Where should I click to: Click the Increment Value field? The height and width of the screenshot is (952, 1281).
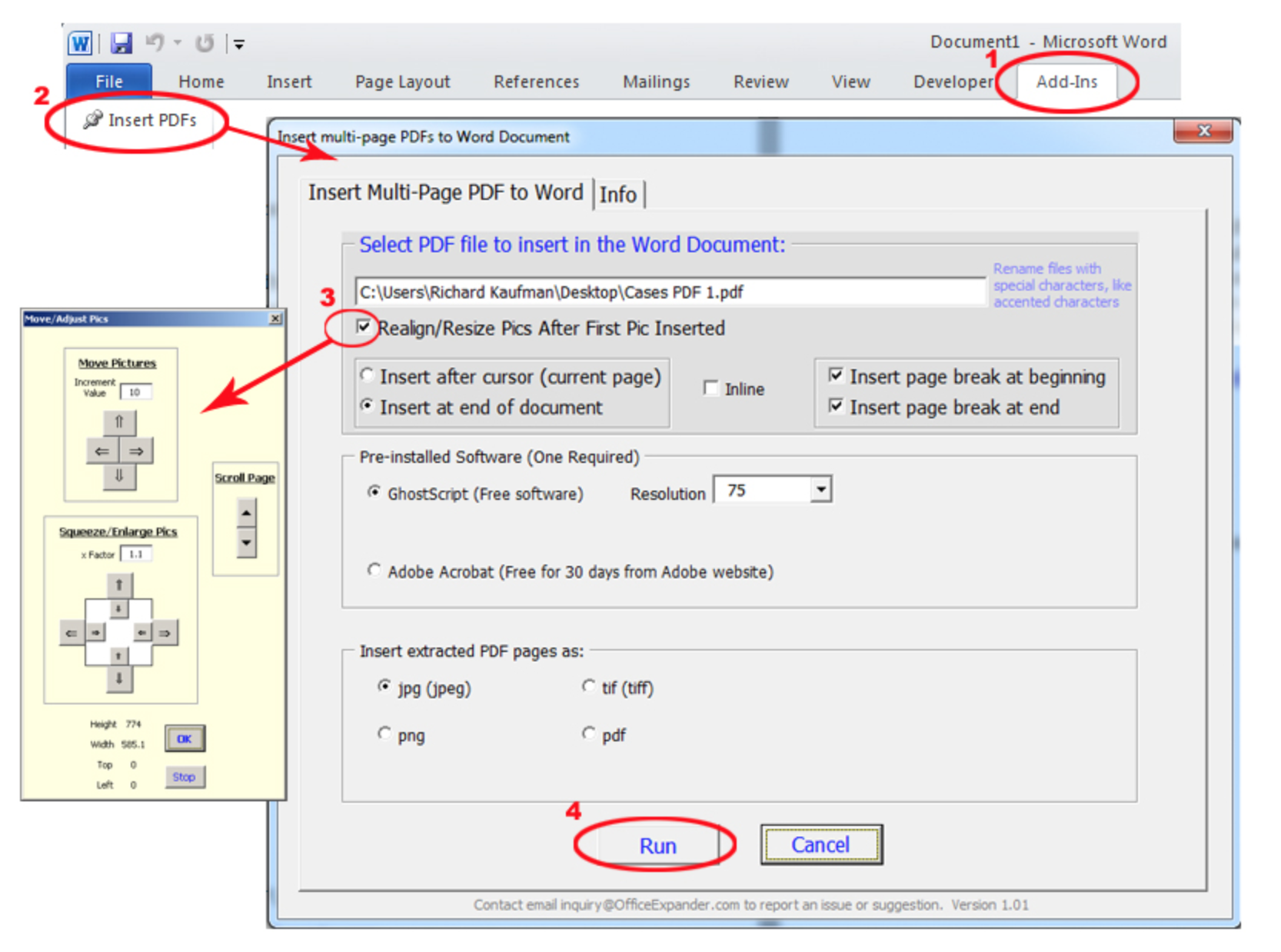136,392
